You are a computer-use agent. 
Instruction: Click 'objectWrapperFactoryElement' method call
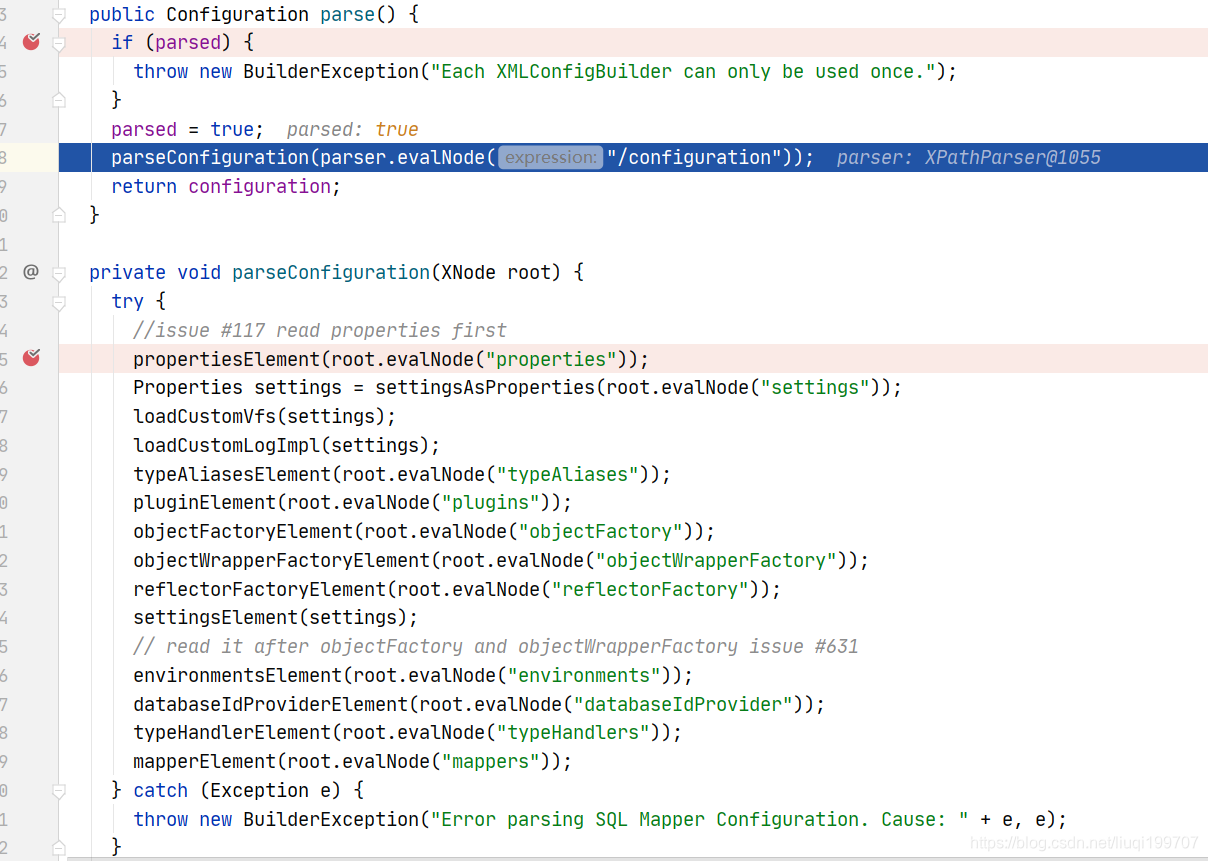click(281, 560)
